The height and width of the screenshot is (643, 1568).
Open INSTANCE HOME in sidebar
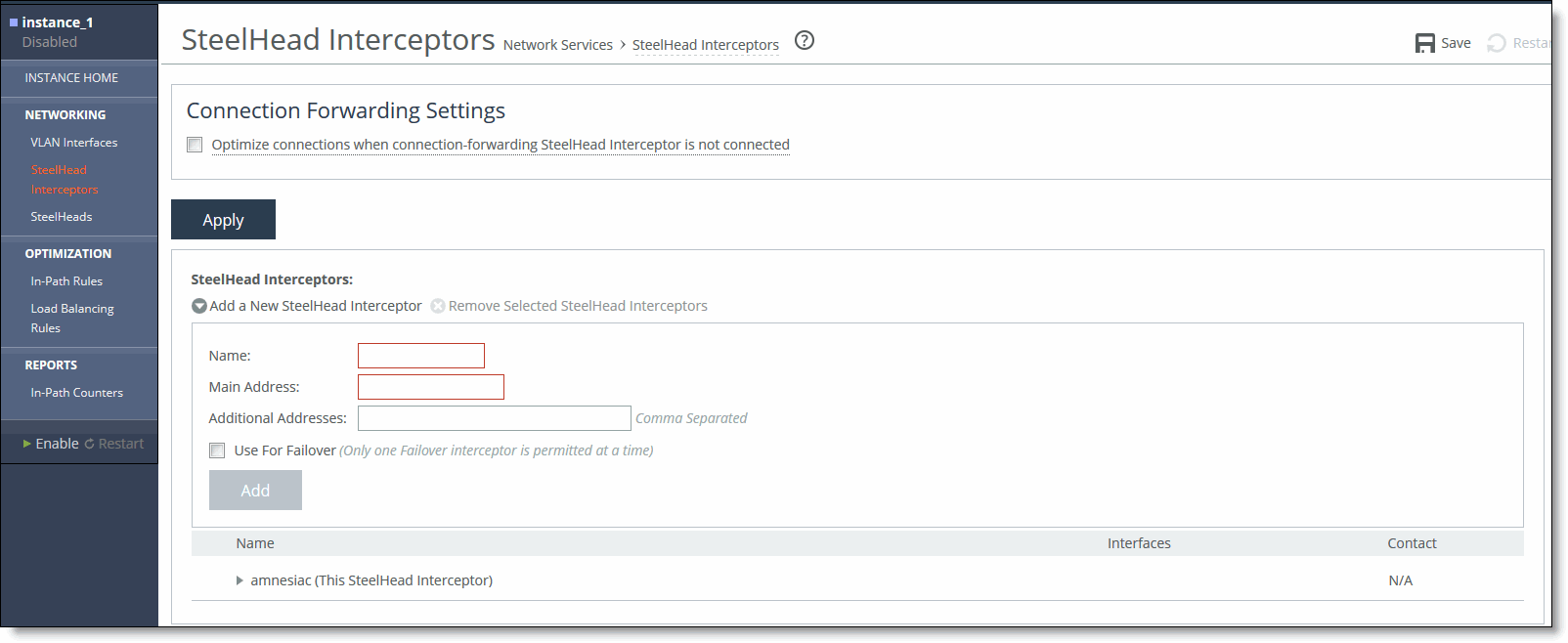pyautogui.click(x=71, y=78)
